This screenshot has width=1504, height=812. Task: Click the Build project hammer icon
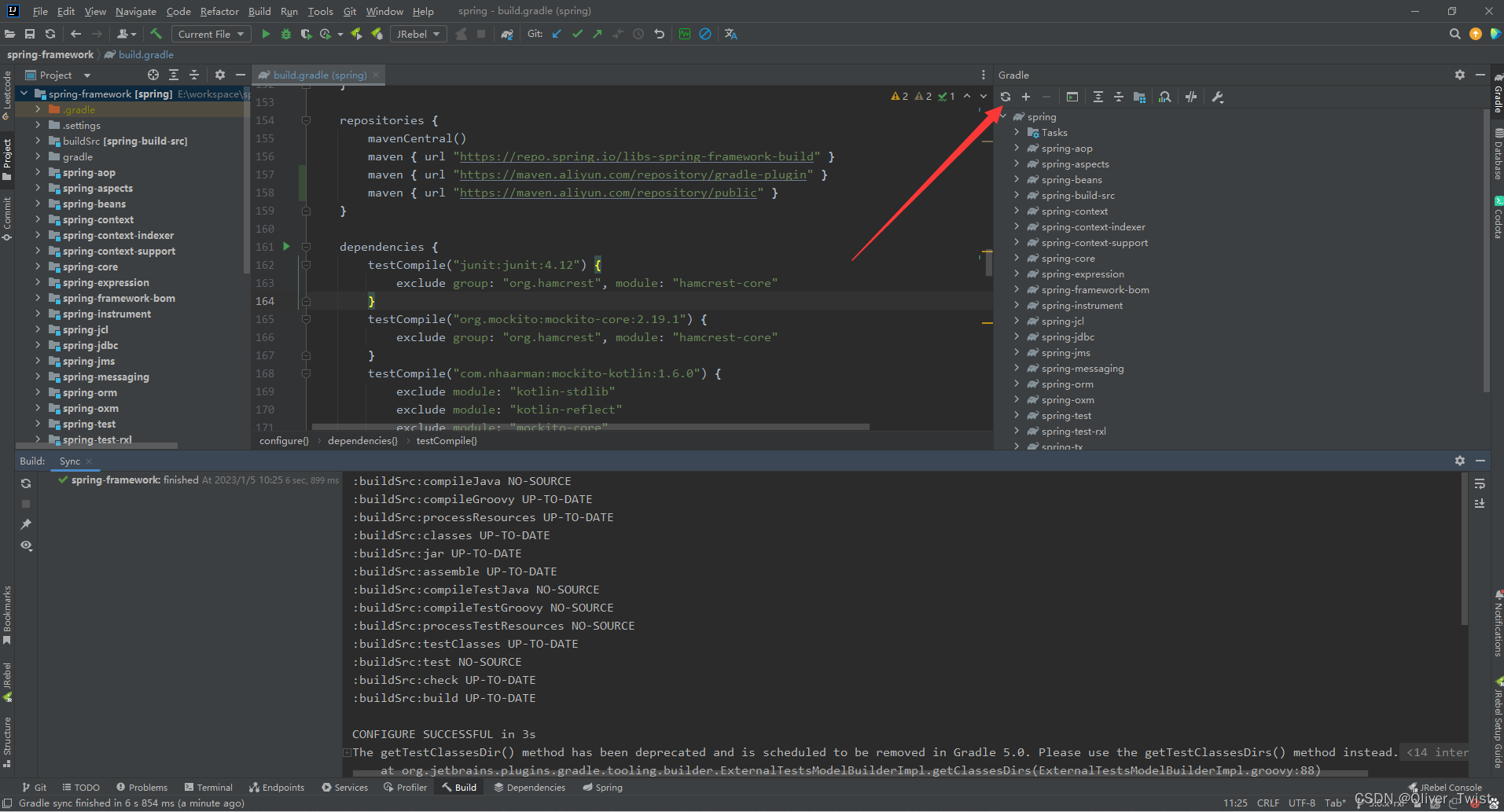pyautogui.click(x=156, y=34)
